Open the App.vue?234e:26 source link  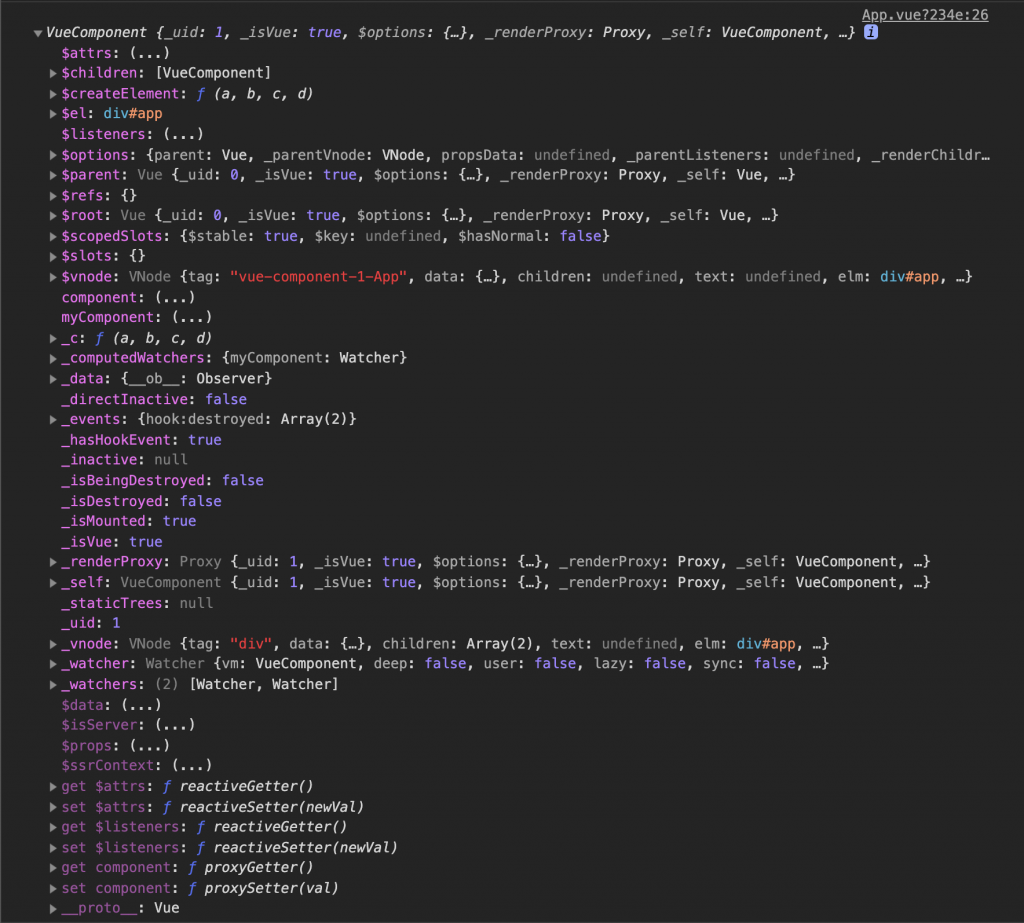point(925,14)
